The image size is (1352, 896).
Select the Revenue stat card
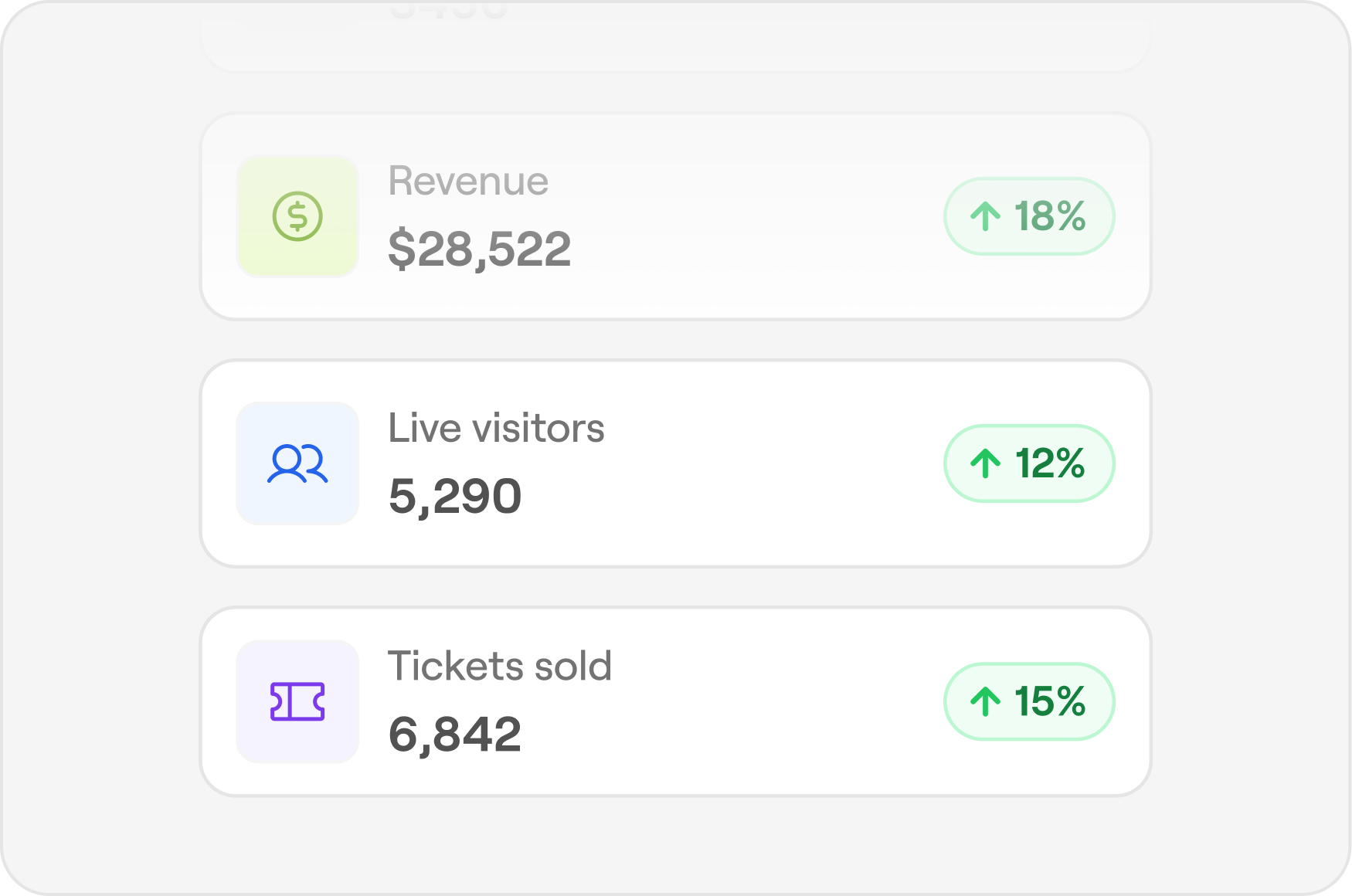coord(676,216)
